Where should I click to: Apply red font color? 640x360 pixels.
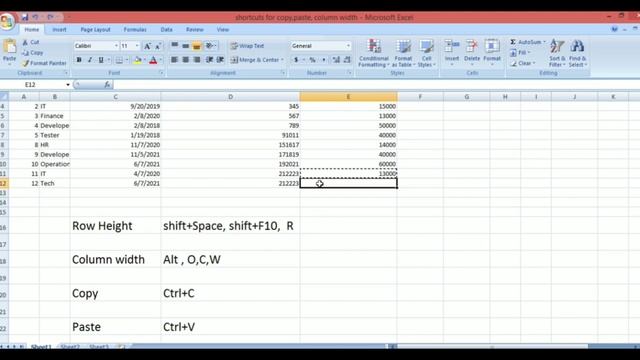(x=153, y=60)
